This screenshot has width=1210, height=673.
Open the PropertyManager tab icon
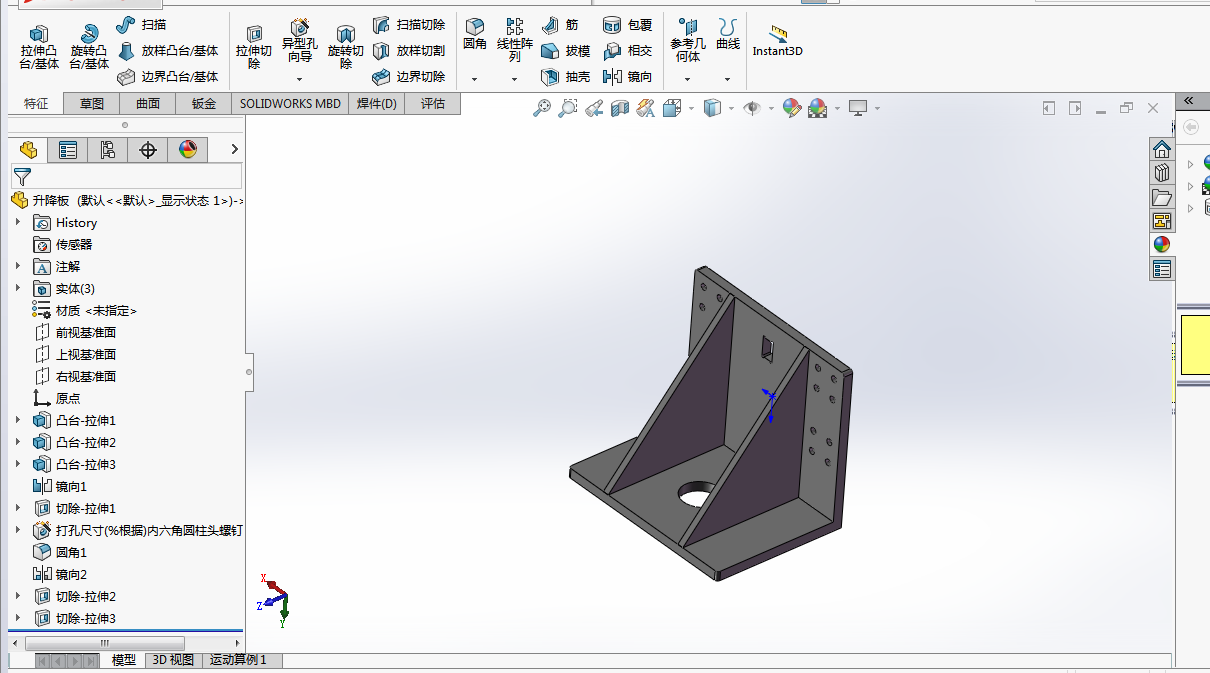[68, 150]
